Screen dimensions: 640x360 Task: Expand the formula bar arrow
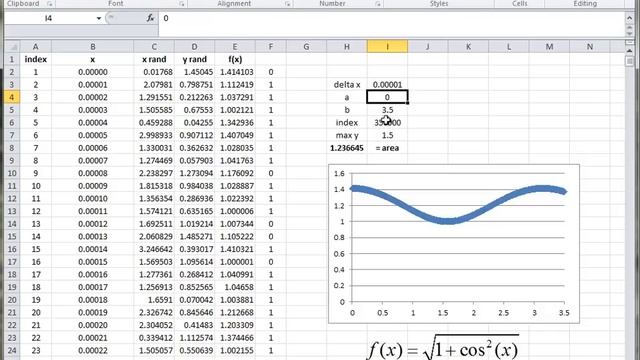629,18
